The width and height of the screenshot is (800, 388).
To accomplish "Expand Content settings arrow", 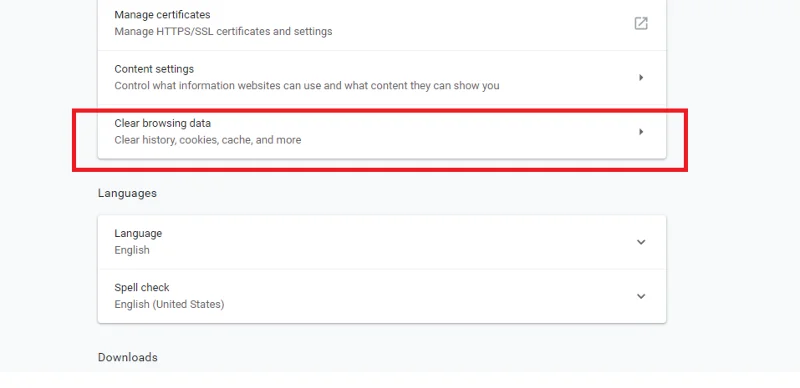I will point(641,78).
